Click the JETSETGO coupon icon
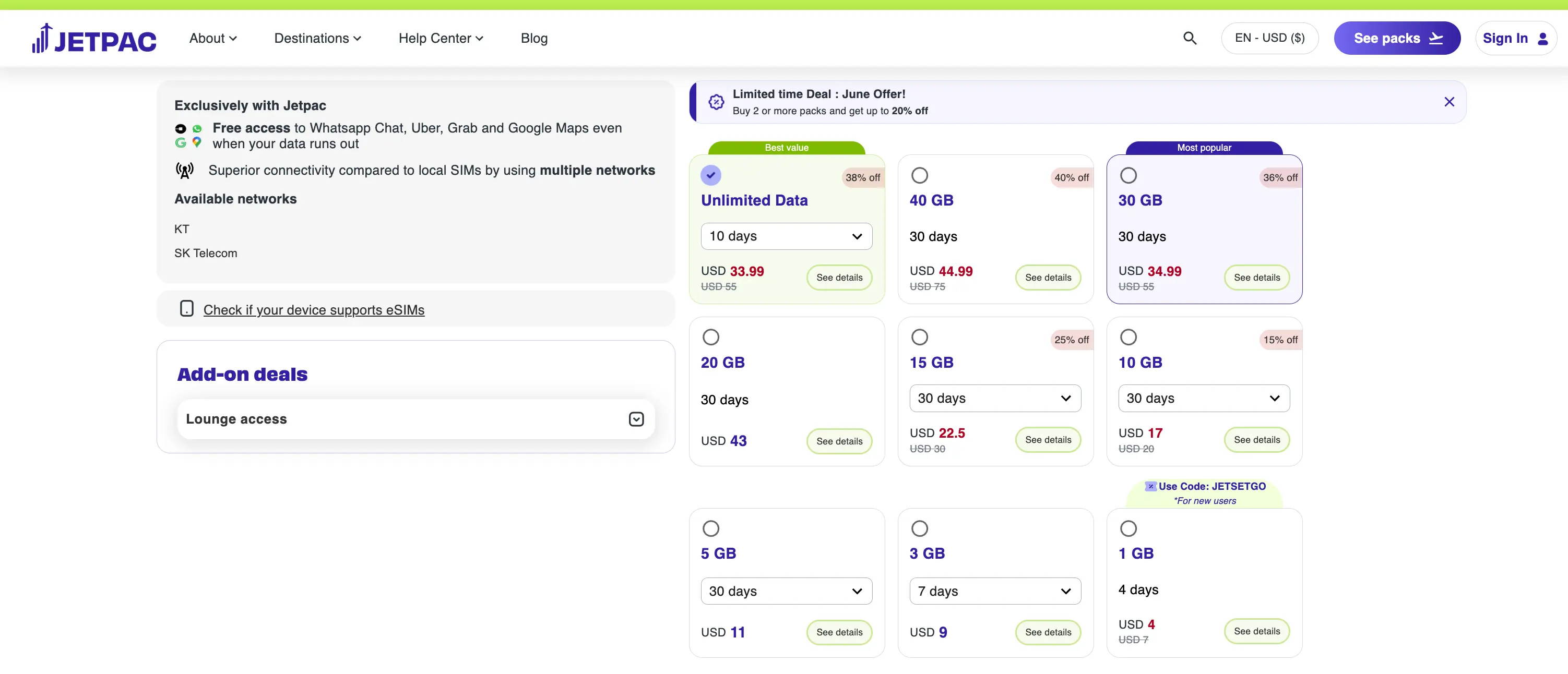The height and width of the screenshot is (674, 1568). 1150,486
